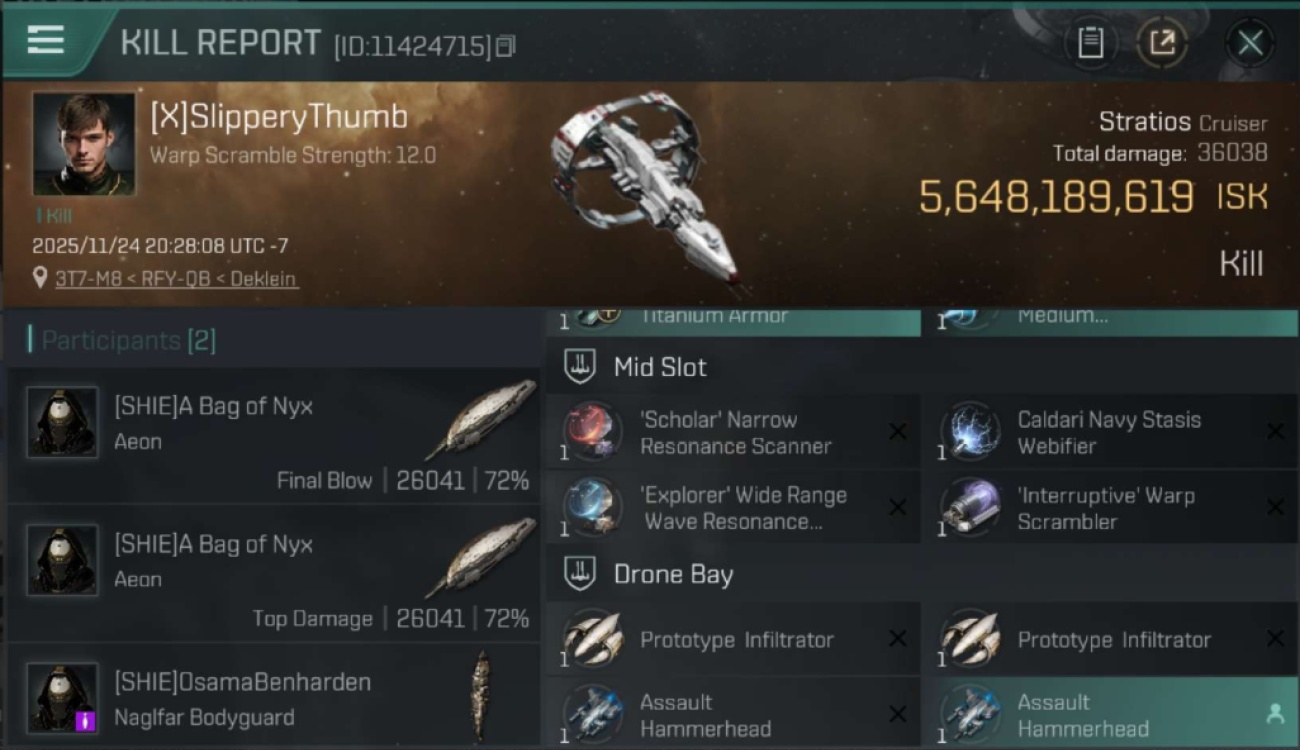Image resolution: width=1300 pixels, height=750 pixels.
Task: Open SlipperyThumb's character portrait
Action: (84, 144)
